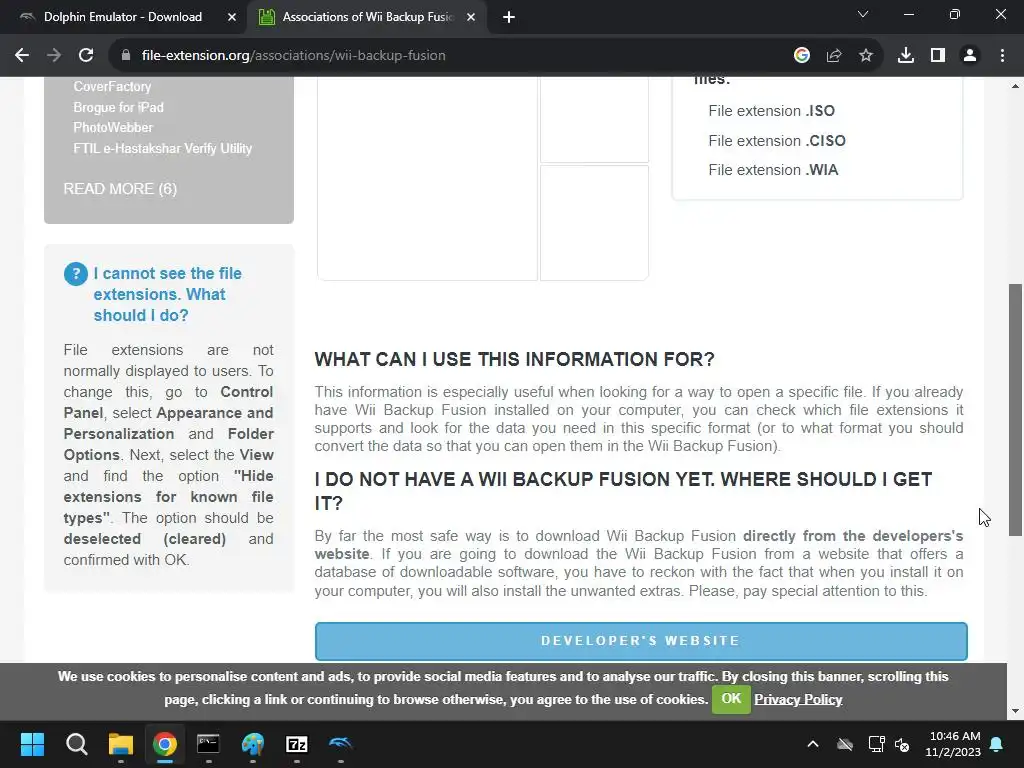
Task: Click the page vertical scrollbar thumb
Action: (1016, 409)
